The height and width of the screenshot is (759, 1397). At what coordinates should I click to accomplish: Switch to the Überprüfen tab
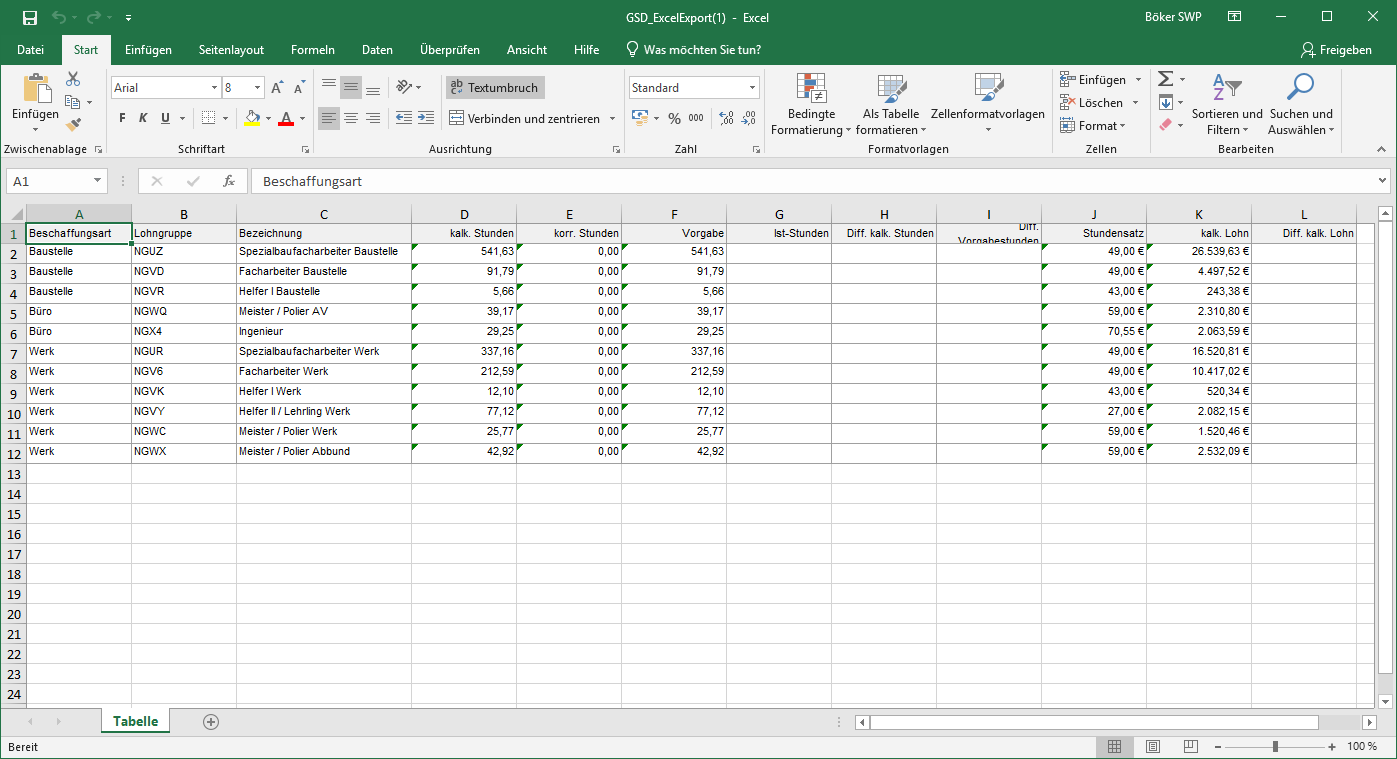450,50
